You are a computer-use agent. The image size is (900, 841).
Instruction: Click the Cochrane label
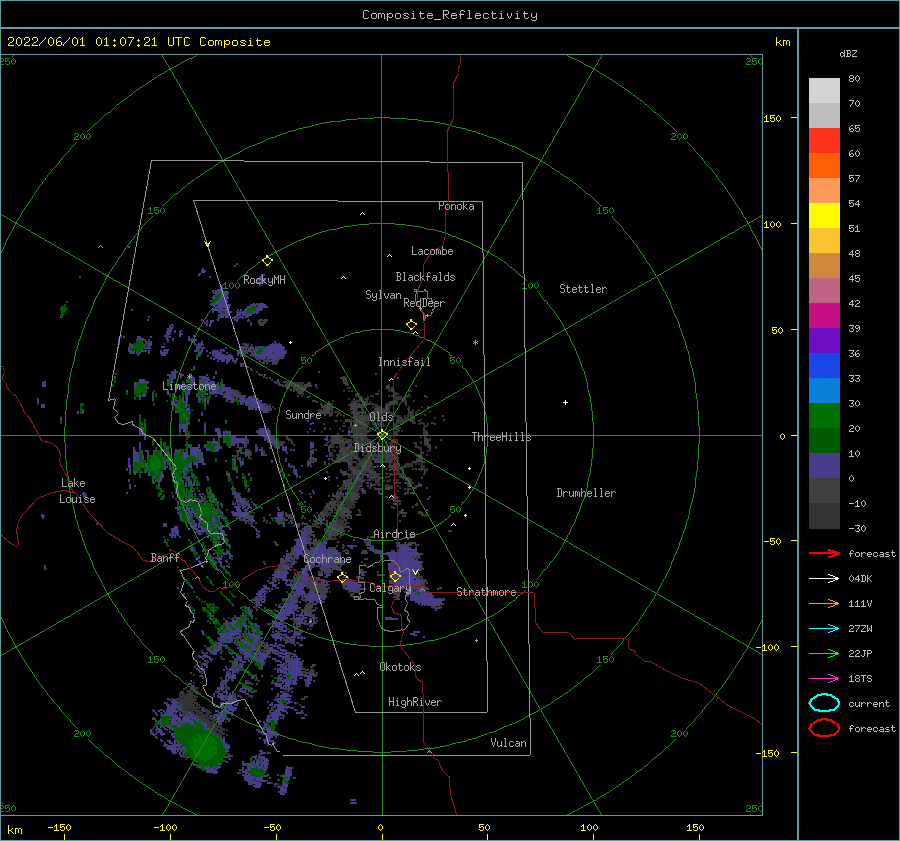pyautogui.click(x=327, y=559)
